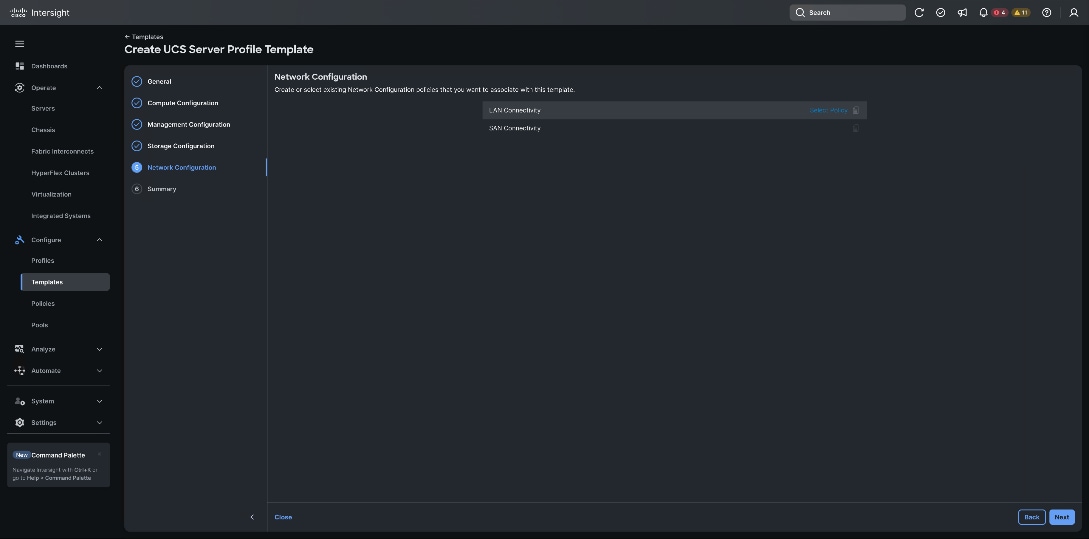The height and width of the screenshot is (539, 1089).
Task: Open Integrated Systems in the sidebar
Action: (x=61, y=216)
